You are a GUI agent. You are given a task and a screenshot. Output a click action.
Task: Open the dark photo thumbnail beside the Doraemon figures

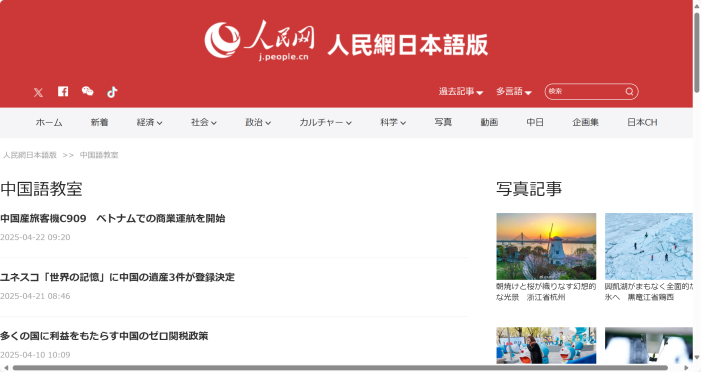coord(649,345)
